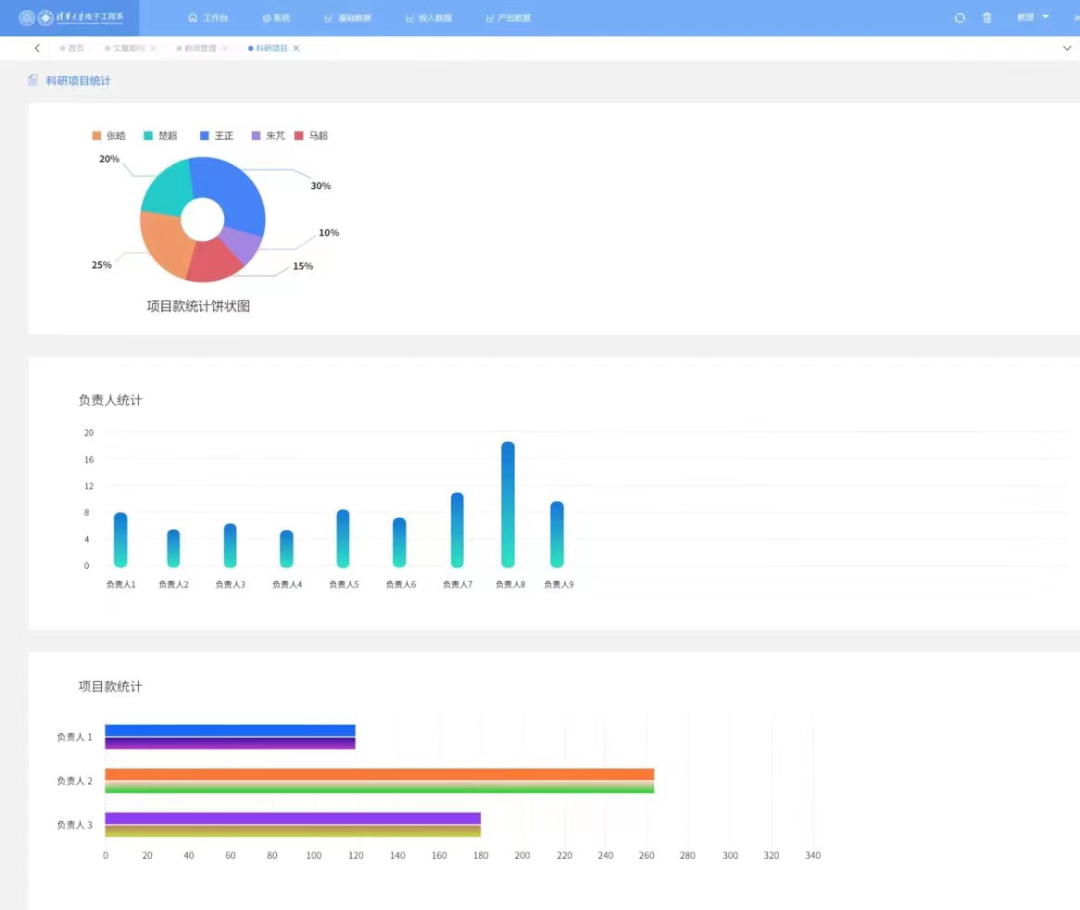This screenshot has width=1080, height=910.
Task: Click the bar above 负责人3
Action: click(x=230, y=546)
